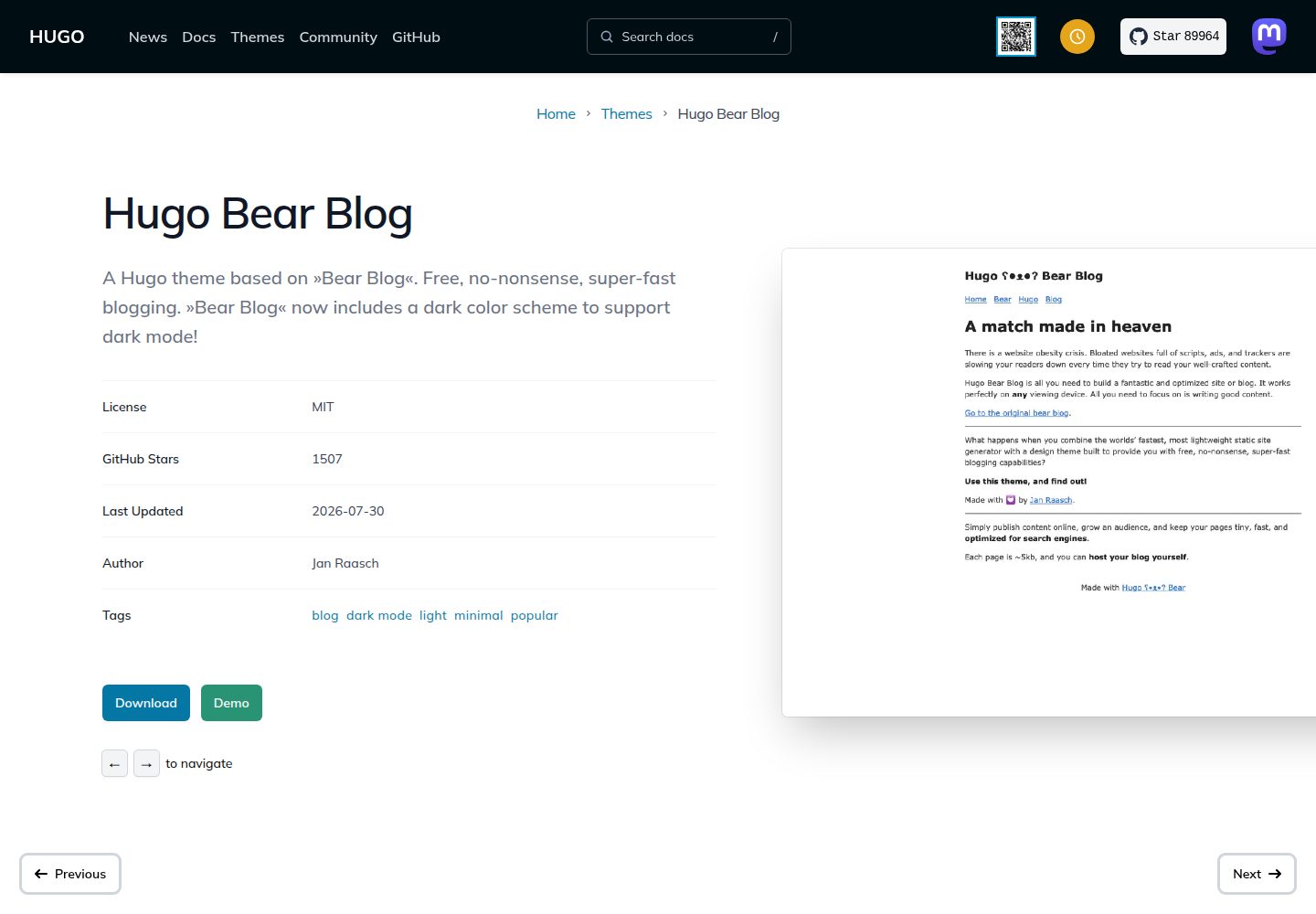
Task: Click the GitHub Stars value 1507
Action: (x=327, y=459)
